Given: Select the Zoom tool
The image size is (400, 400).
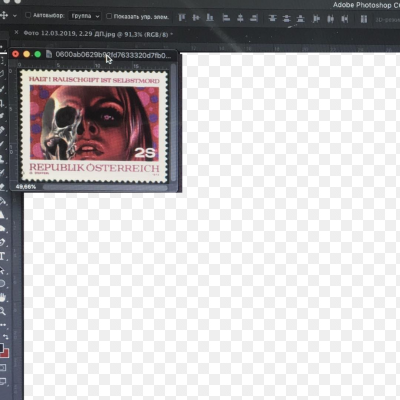Looking at the screenshot, I should point(3,311).
